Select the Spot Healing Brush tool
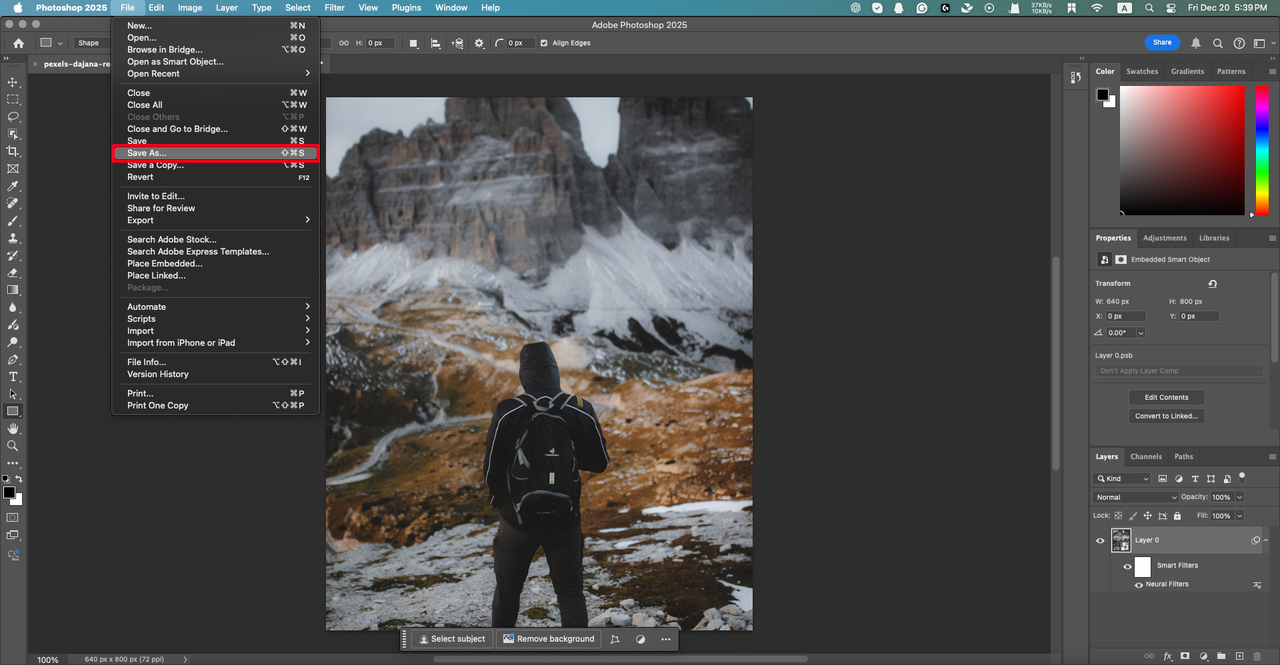This screenshot has height=665, width=1280. tap(13, 203)
